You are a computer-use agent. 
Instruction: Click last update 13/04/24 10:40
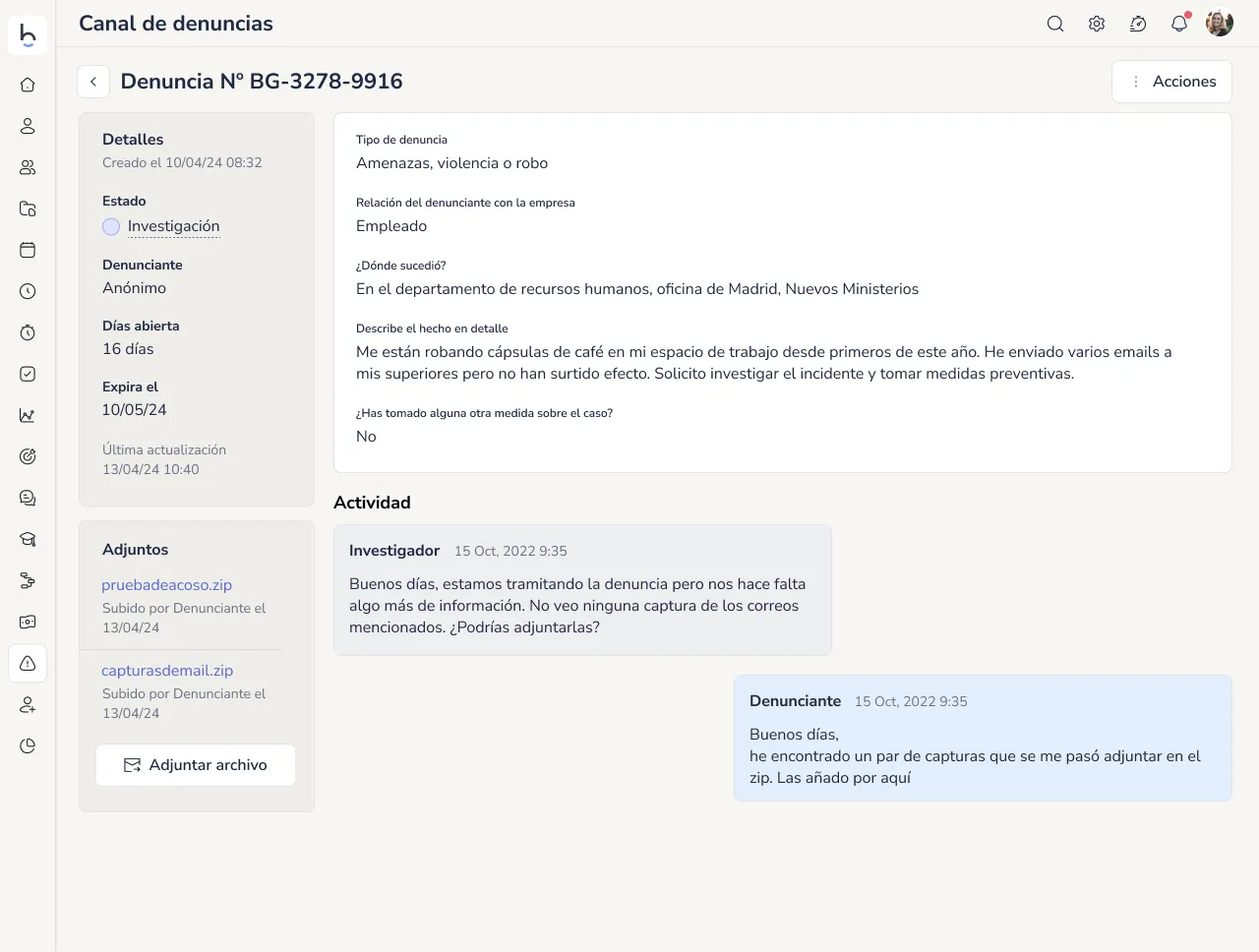[150, 469]
